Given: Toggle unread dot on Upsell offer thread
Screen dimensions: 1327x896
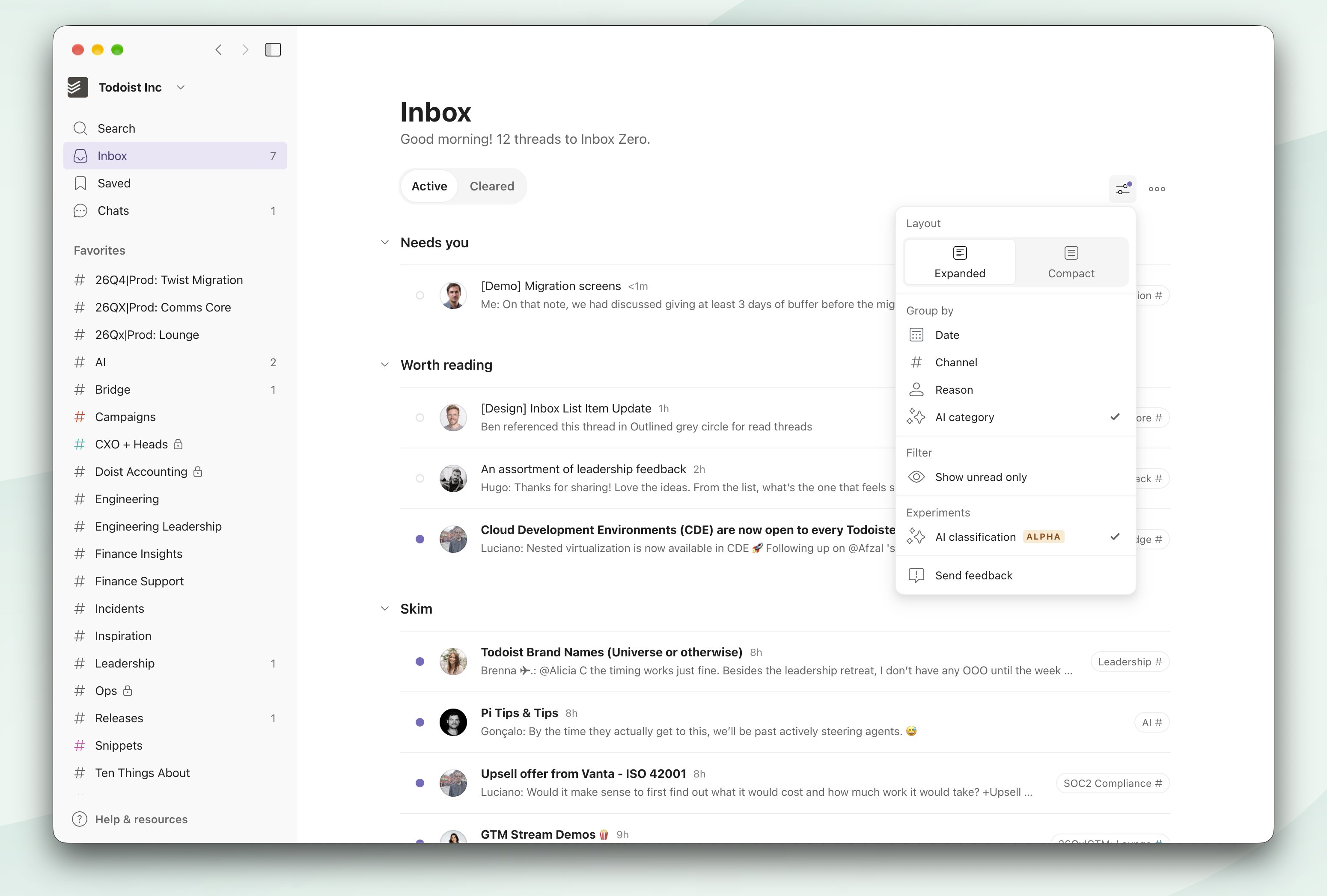Looking at the screenshot, I should tap(420, 783).
